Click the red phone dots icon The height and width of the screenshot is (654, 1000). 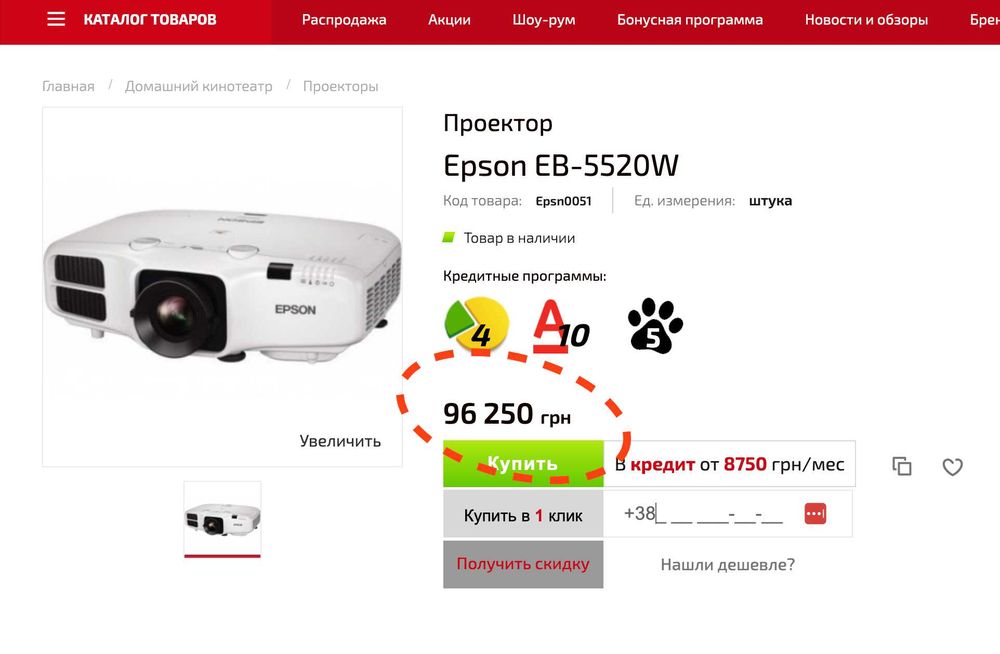pos(815,513)
